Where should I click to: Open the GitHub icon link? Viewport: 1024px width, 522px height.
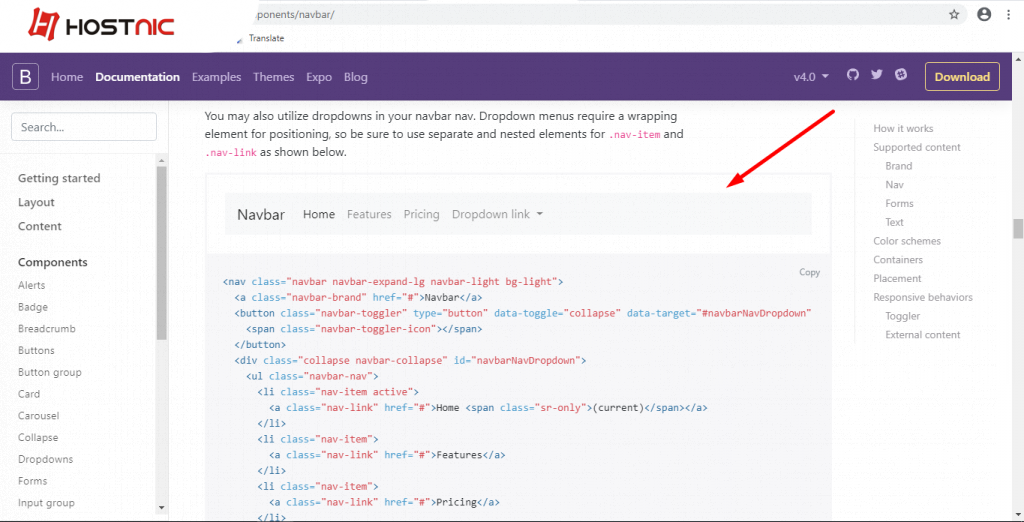click(853, 76)
